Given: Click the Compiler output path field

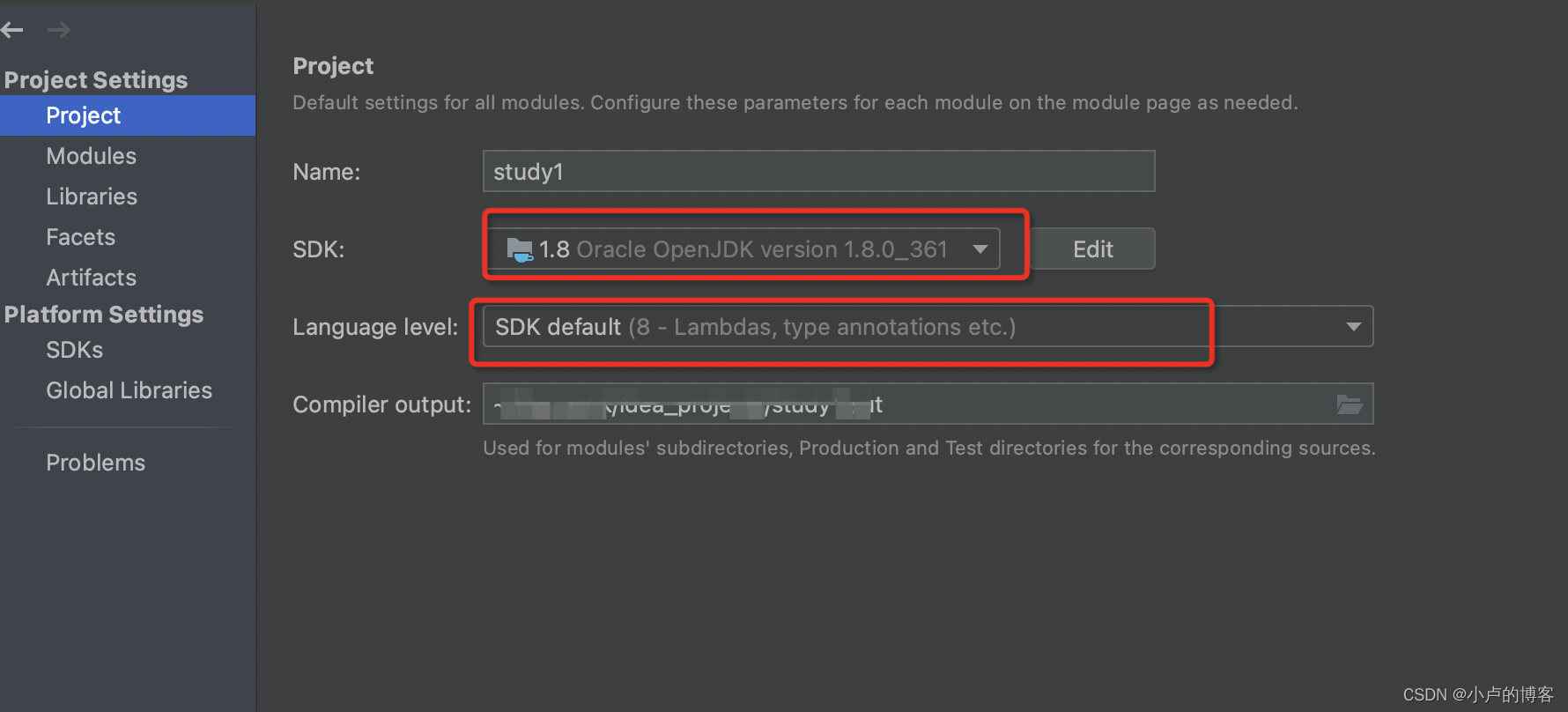Looking at the screenshot, I should pos(881,404).
